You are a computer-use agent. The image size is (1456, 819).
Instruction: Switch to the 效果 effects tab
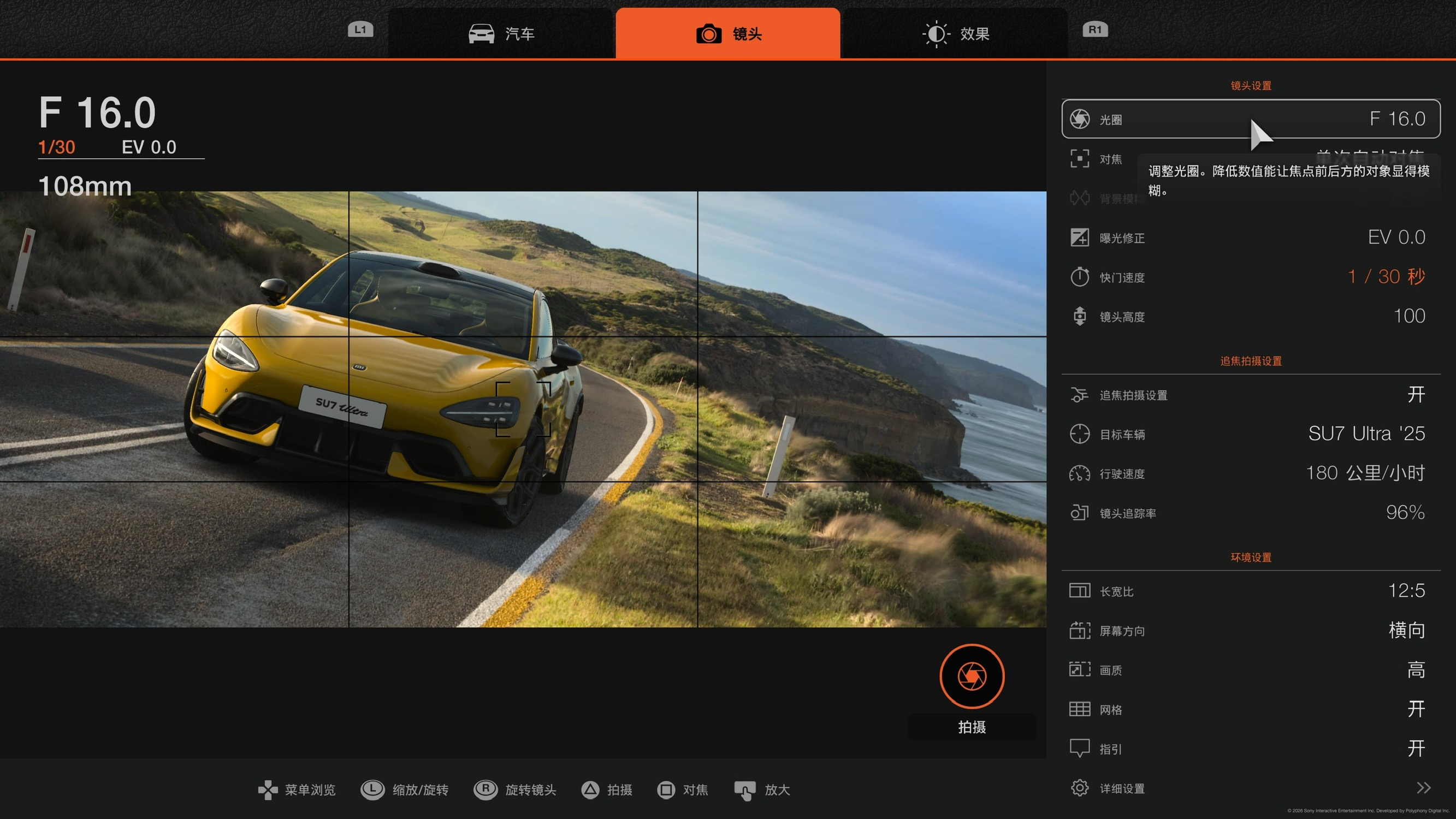955,34
